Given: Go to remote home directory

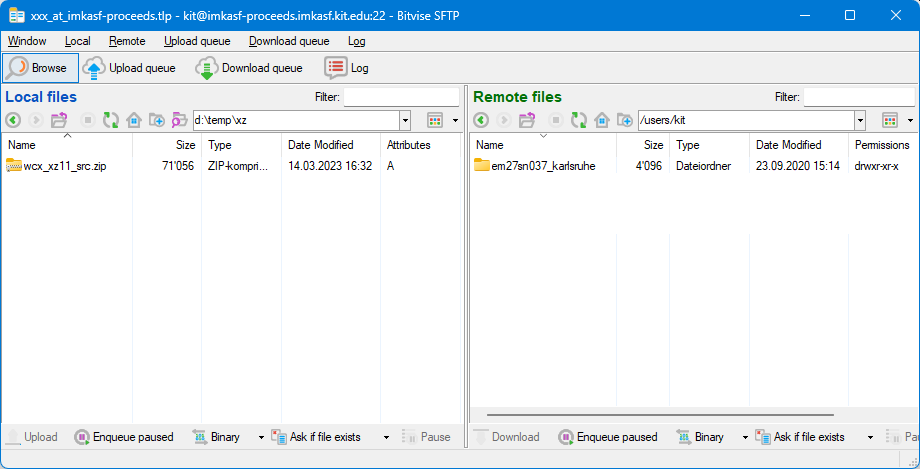Looking at the screenshot, I should [602, 120].
